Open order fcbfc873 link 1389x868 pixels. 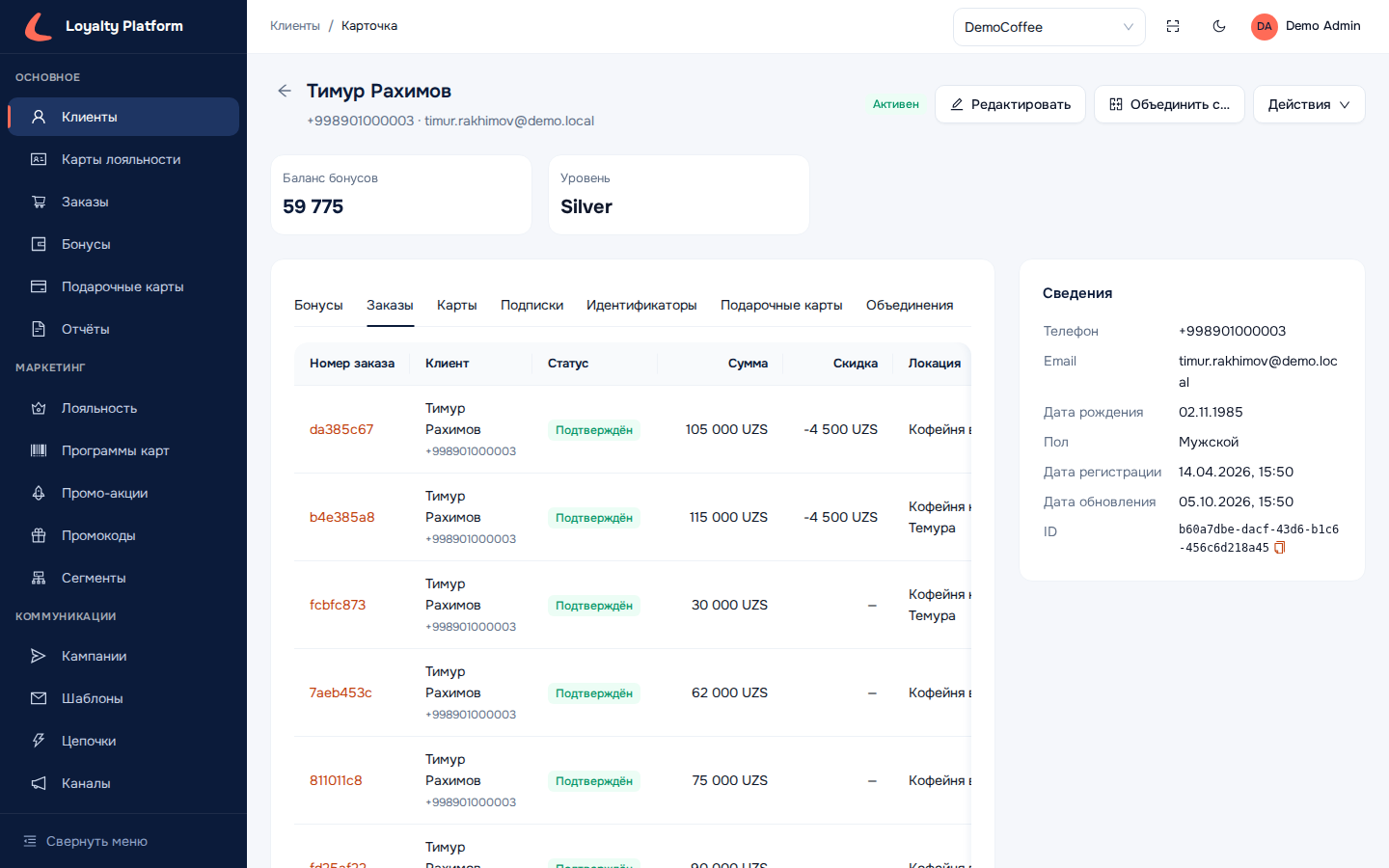[338, 605]
